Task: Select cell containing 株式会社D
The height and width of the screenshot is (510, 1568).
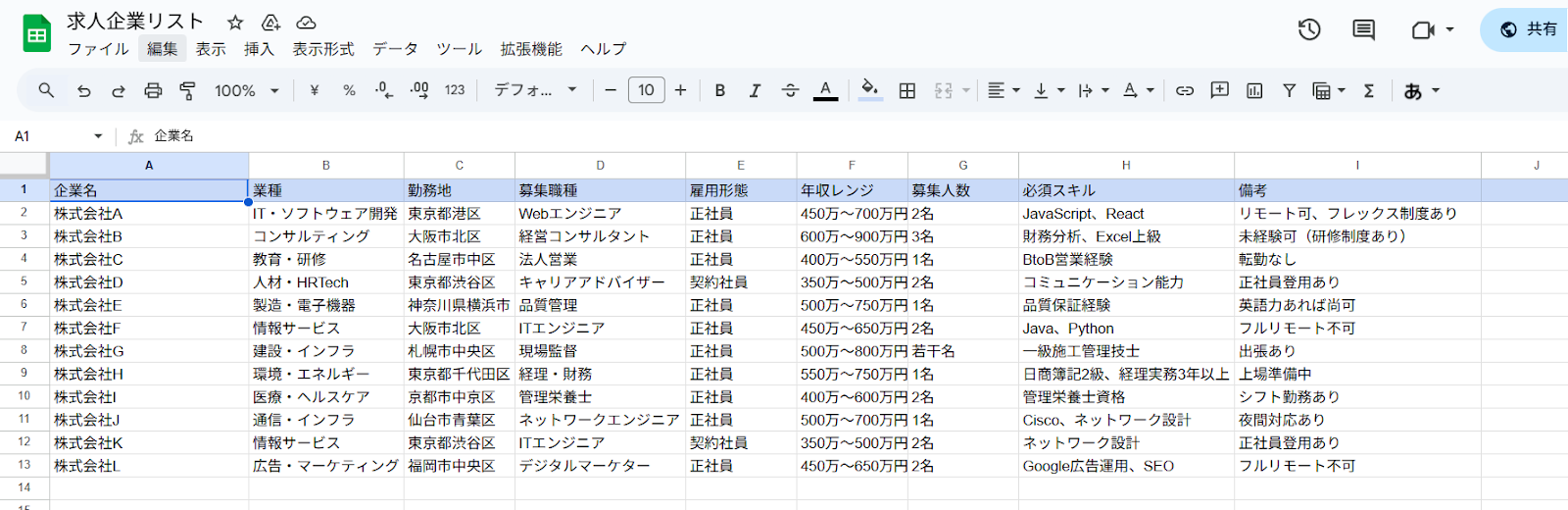Action: [x=148, y=282]
